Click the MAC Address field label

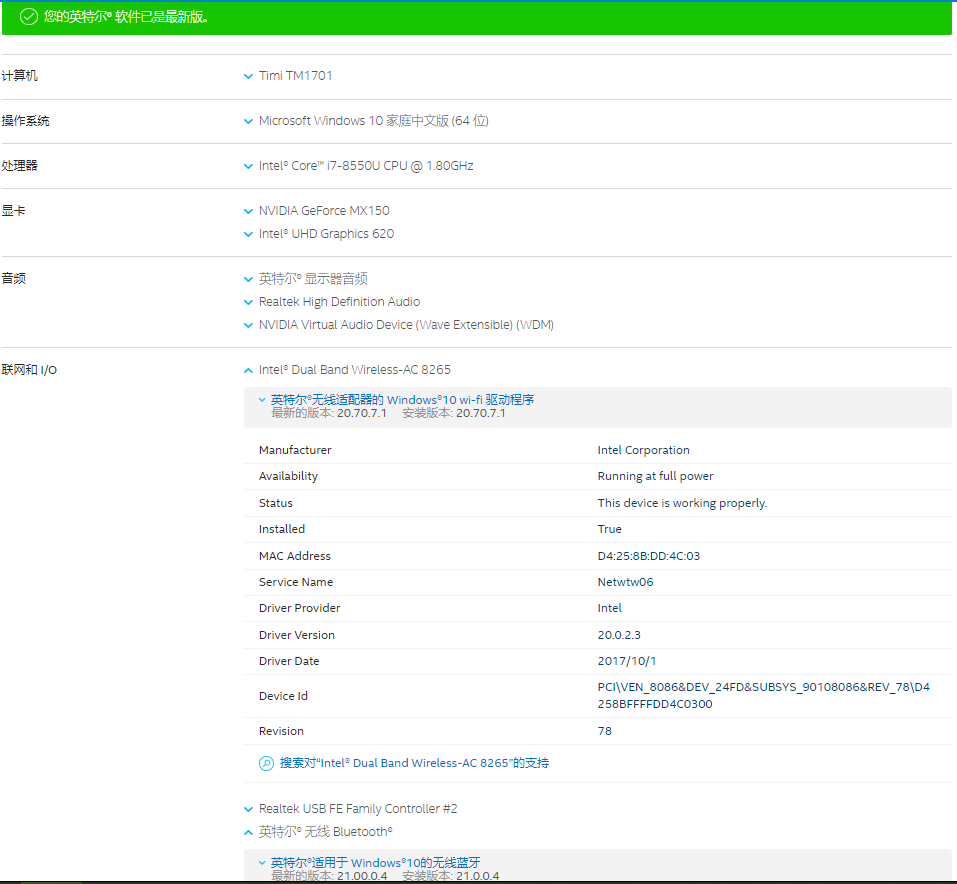pyautogui.click(x=295, y=556)
